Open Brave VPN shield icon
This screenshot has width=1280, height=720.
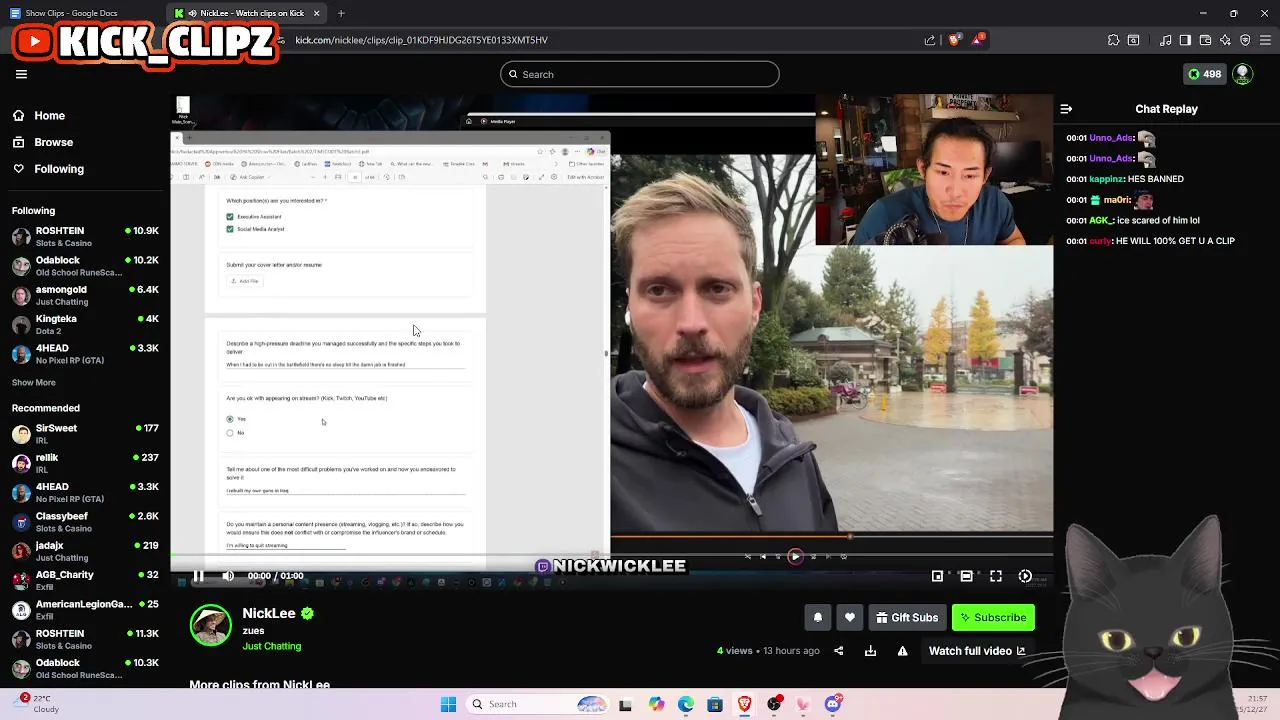pyautogui.click(x=1245, y=40)
